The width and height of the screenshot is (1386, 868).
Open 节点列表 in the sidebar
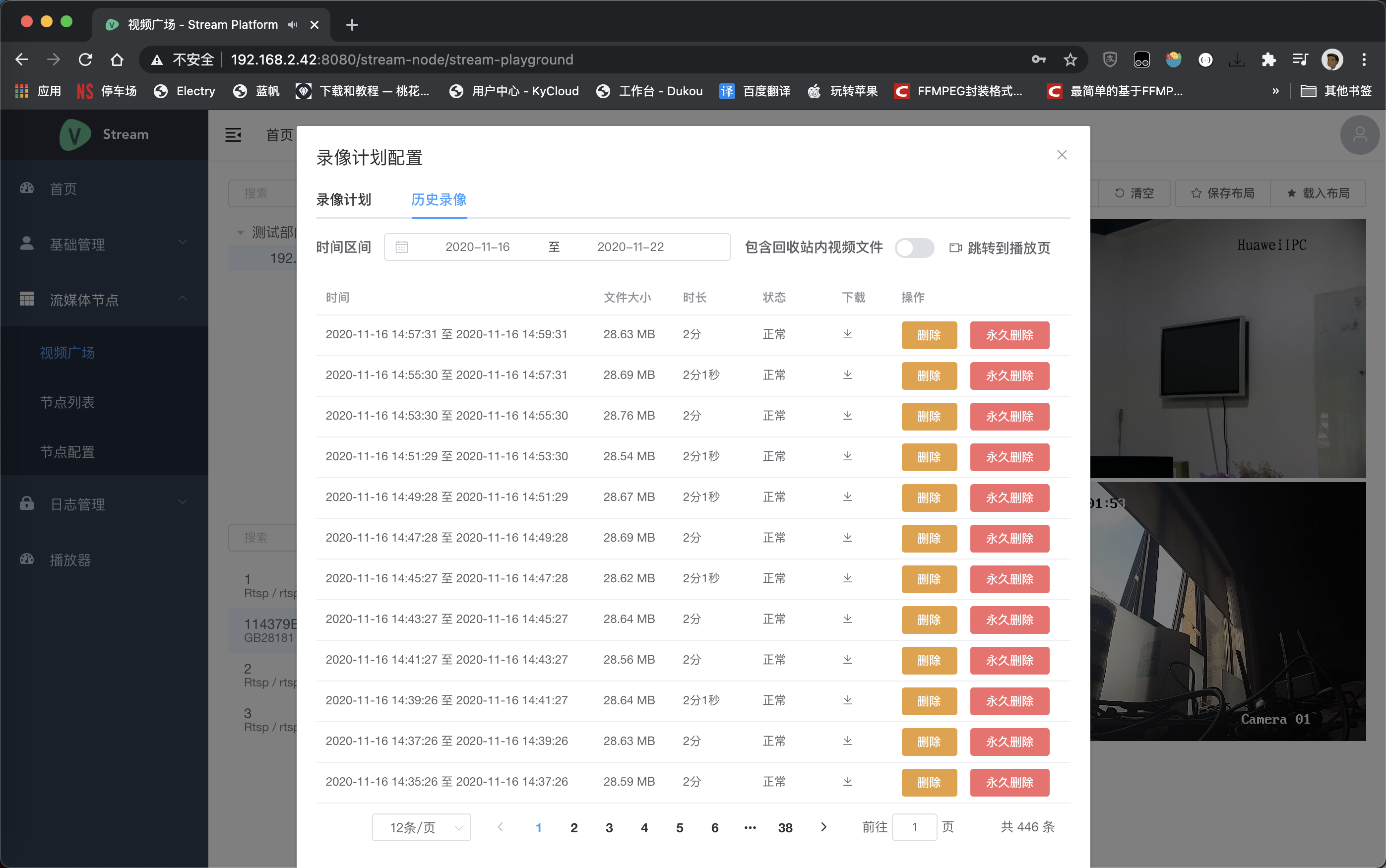pyautogui.click(x=67, y=402)
